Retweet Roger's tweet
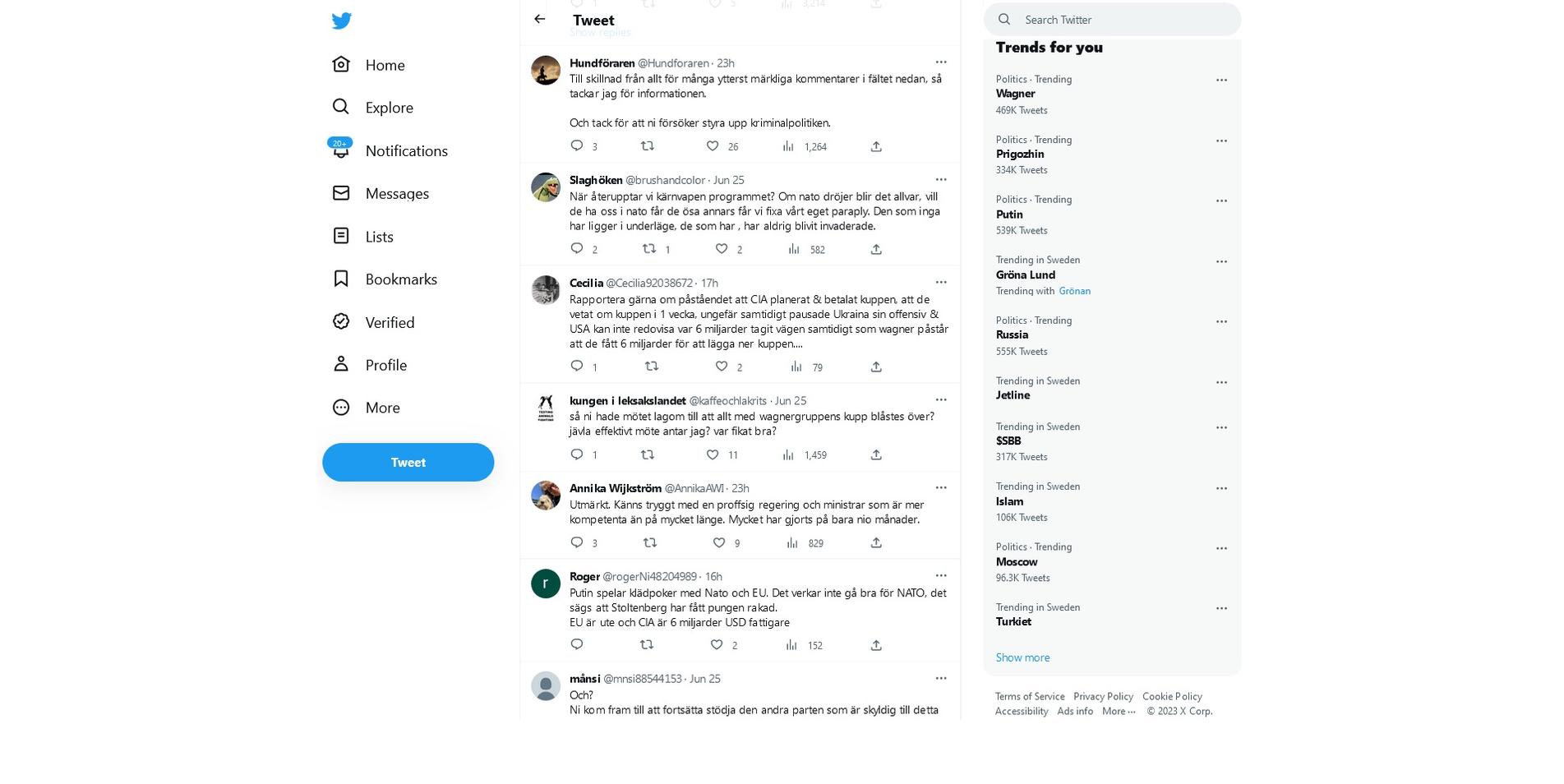Screen dimensions: 1564x784 [x=647, y=645]
